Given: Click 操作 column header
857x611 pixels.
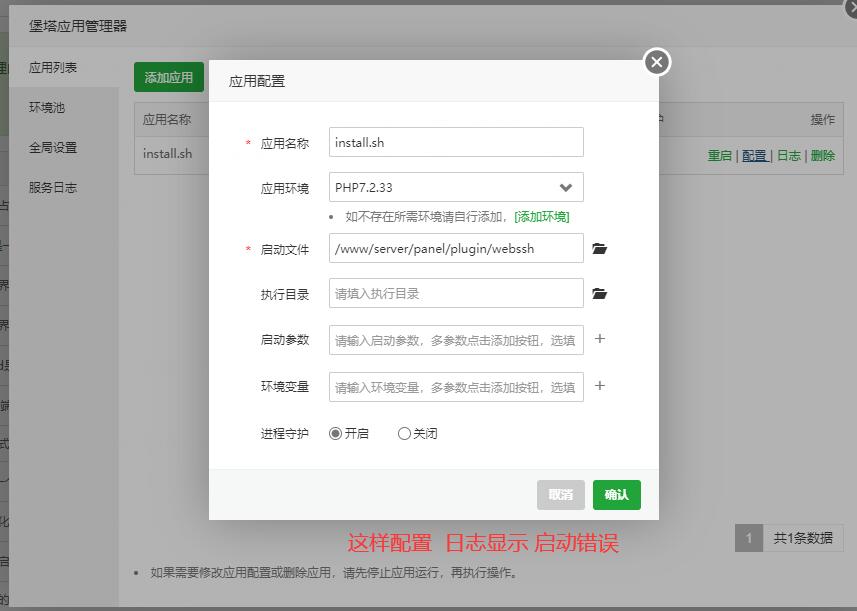Looking at the screenshot, I should 823,119.
